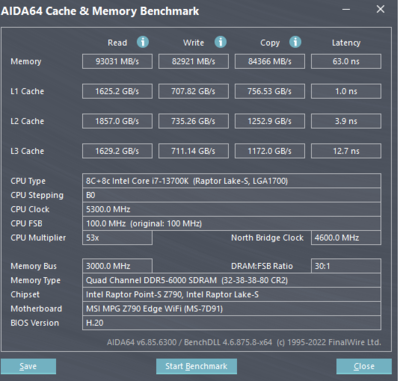This screenshot has width=400, height=381.
Task: Click CPU Stepping value B0
Action: pos(231,195)
